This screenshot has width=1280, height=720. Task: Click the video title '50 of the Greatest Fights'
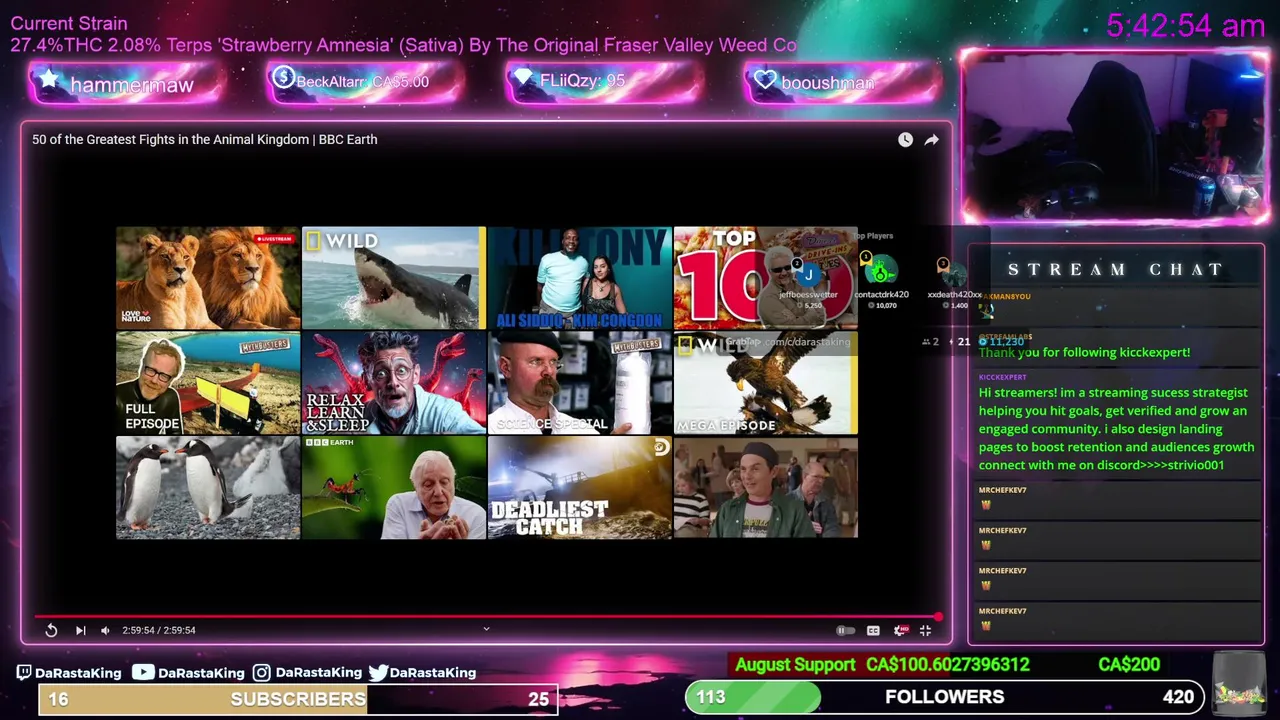point(204,139)
